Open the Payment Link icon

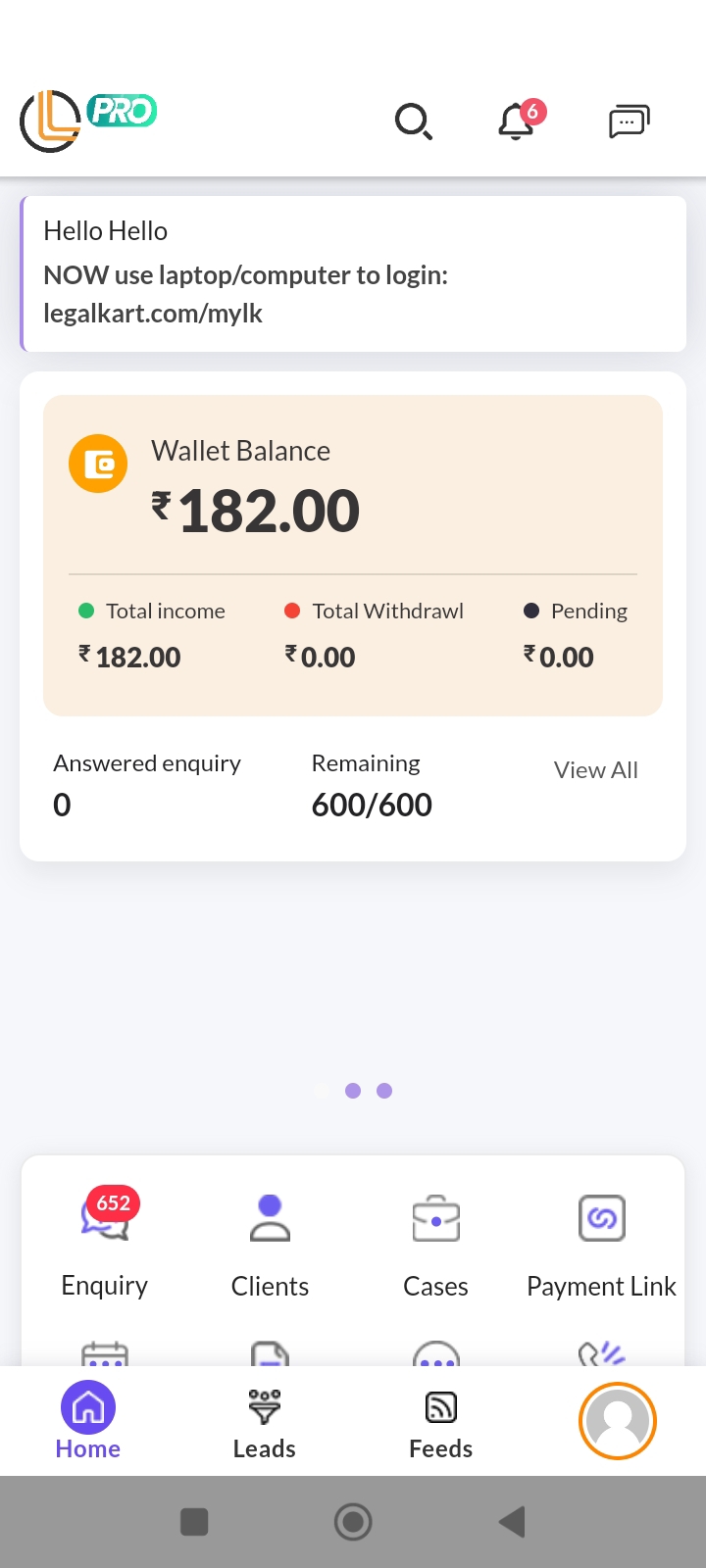(601, 1220)
